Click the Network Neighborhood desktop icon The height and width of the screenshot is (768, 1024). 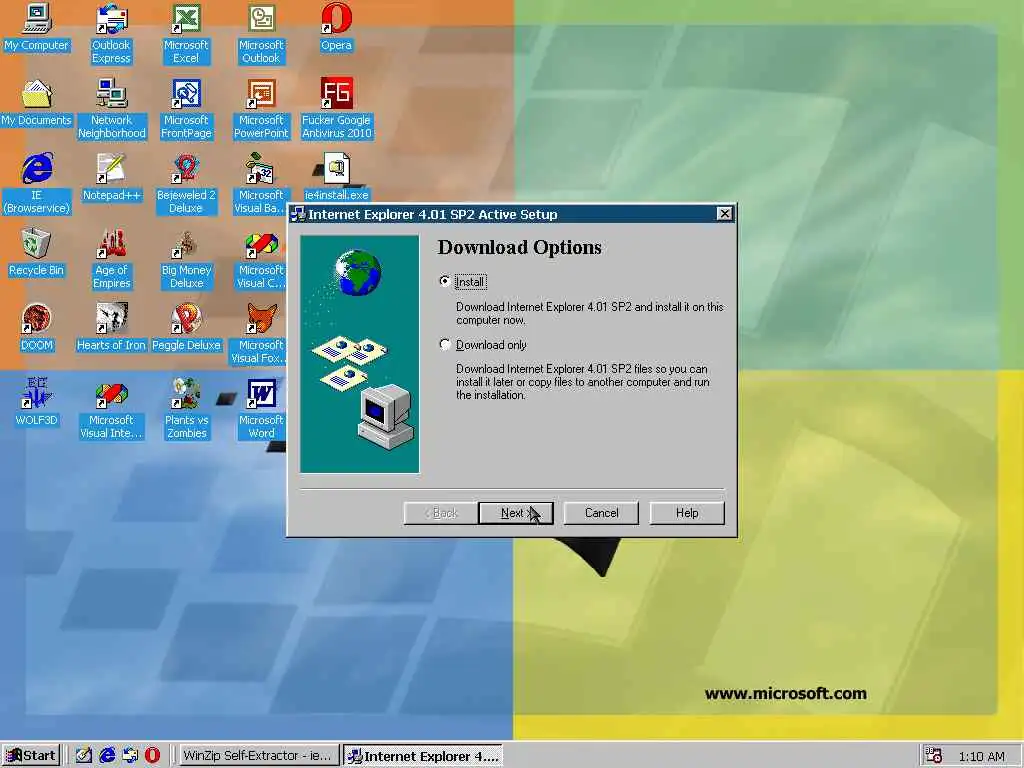(x=112, y=108)
